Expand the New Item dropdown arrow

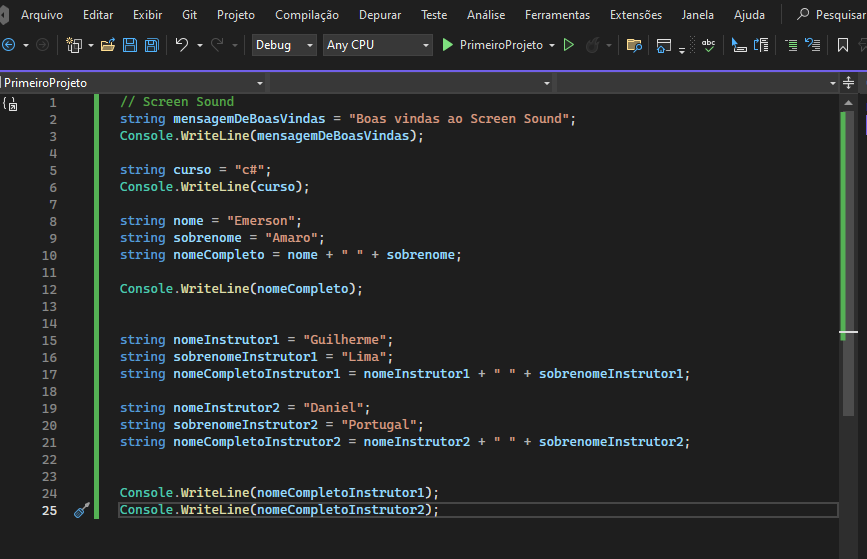tap(91, 45)
